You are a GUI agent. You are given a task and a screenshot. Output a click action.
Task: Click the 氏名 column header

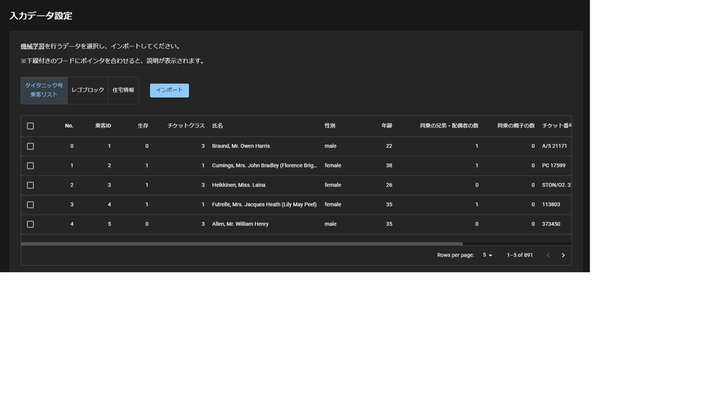pos(217,126)
